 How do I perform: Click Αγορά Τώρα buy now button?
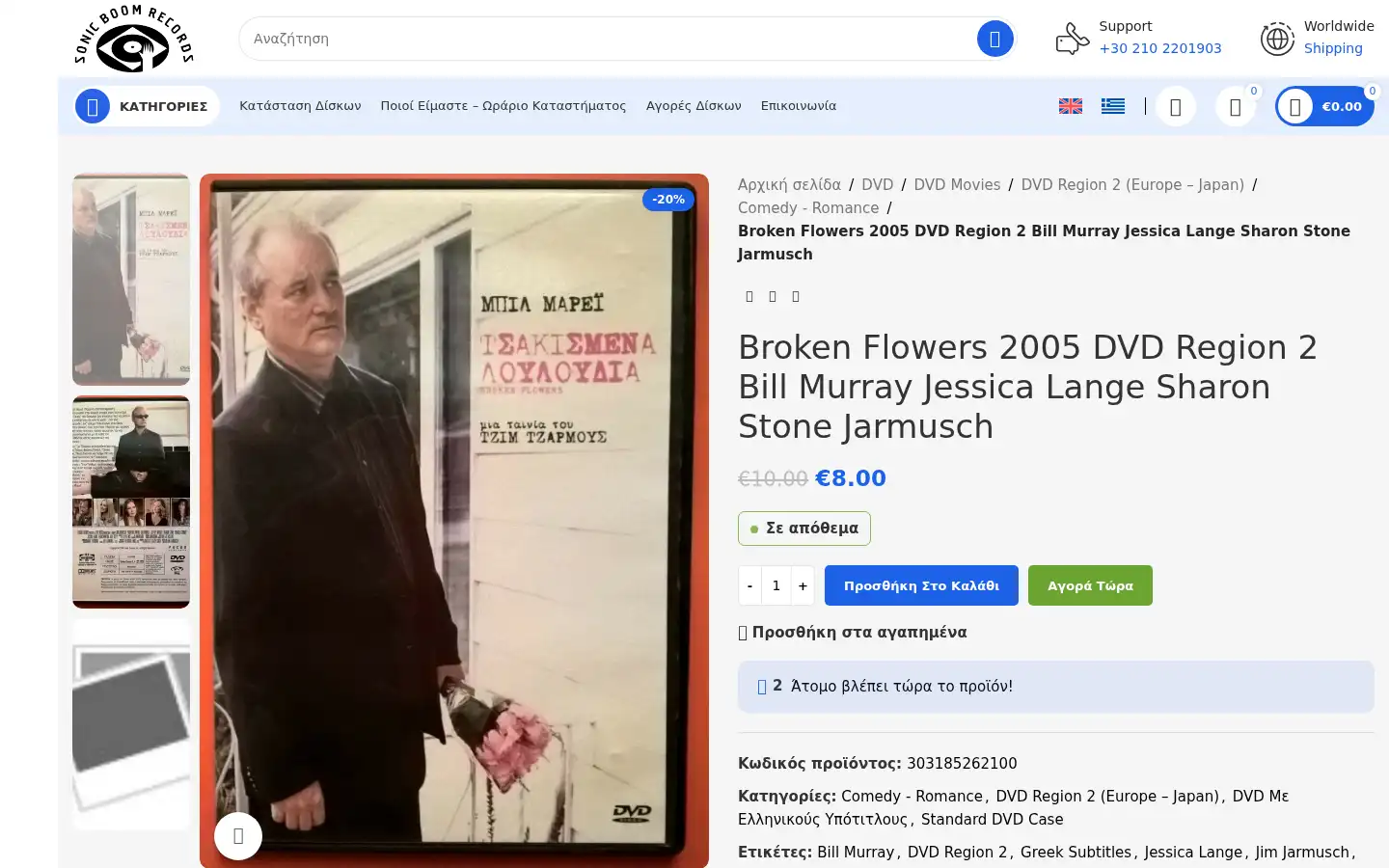tap(1090, 585)
